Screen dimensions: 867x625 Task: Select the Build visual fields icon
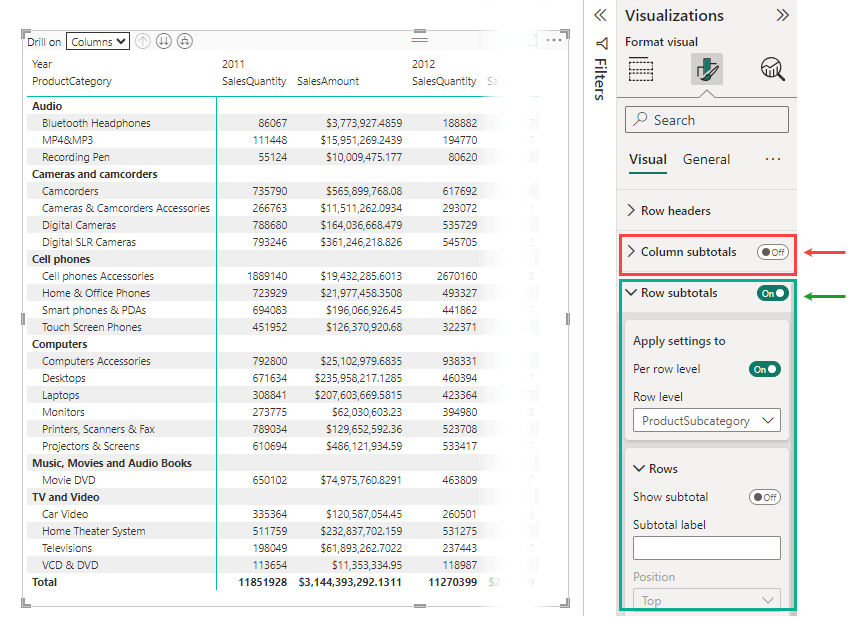[640, 70]
